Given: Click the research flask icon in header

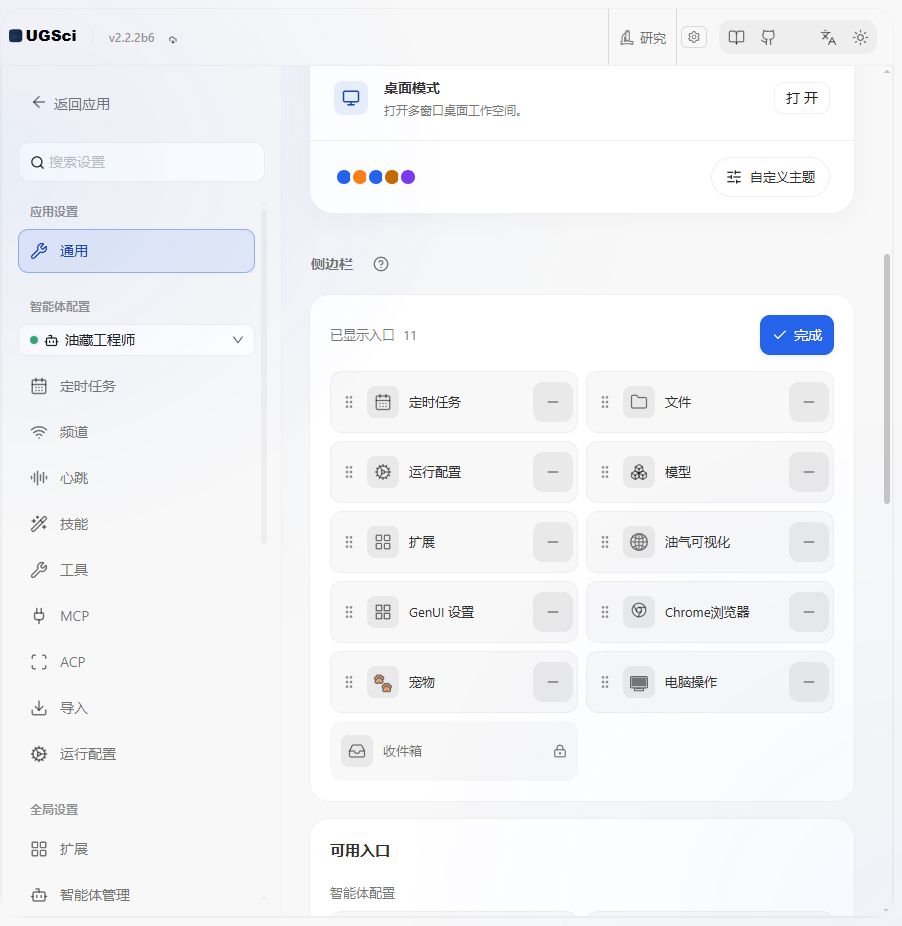Looking at the screenshot, I should click(627, 38).
